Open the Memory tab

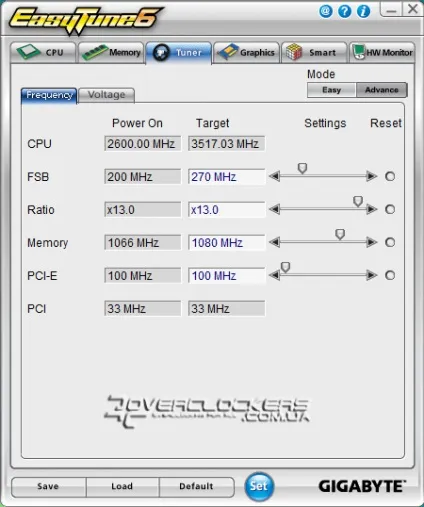pos(111,52)
